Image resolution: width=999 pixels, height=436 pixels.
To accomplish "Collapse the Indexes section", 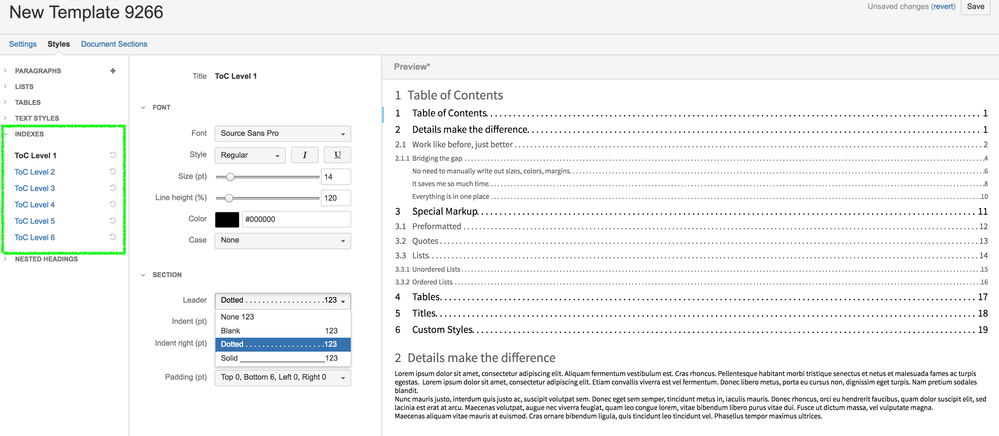I will [x=6, y=134].
